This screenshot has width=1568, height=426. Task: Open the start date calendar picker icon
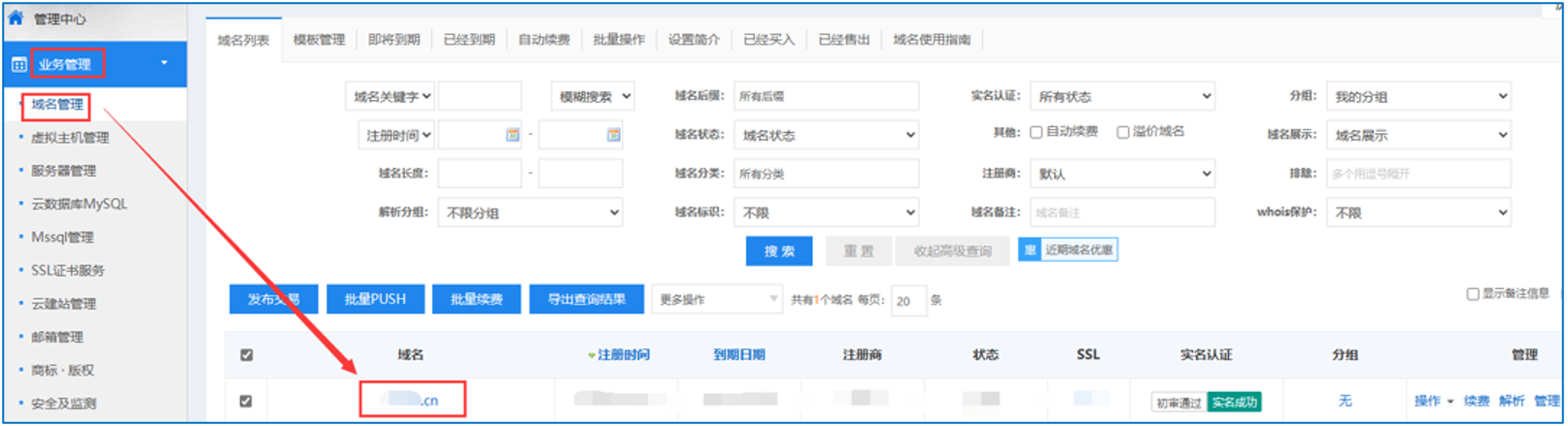512,135
